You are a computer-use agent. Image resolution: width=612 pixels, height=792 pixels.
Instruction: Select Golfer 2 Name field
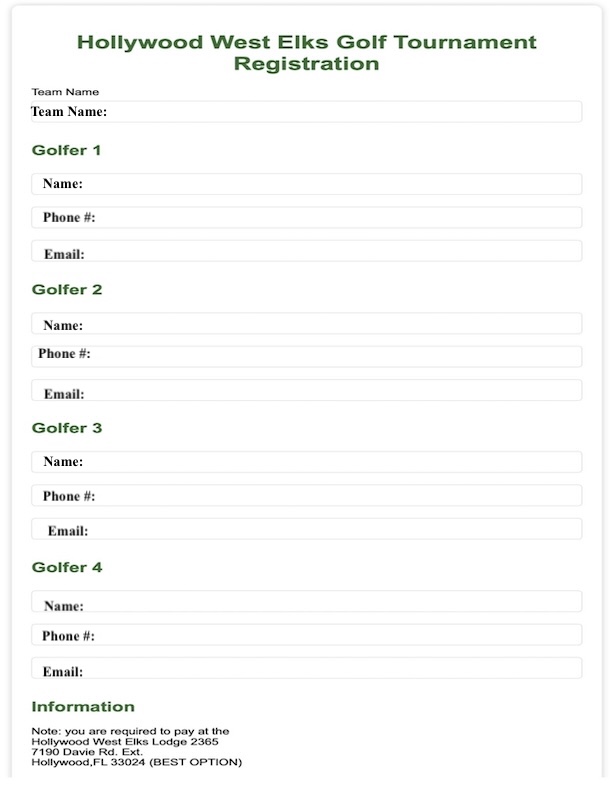[307, 323]
